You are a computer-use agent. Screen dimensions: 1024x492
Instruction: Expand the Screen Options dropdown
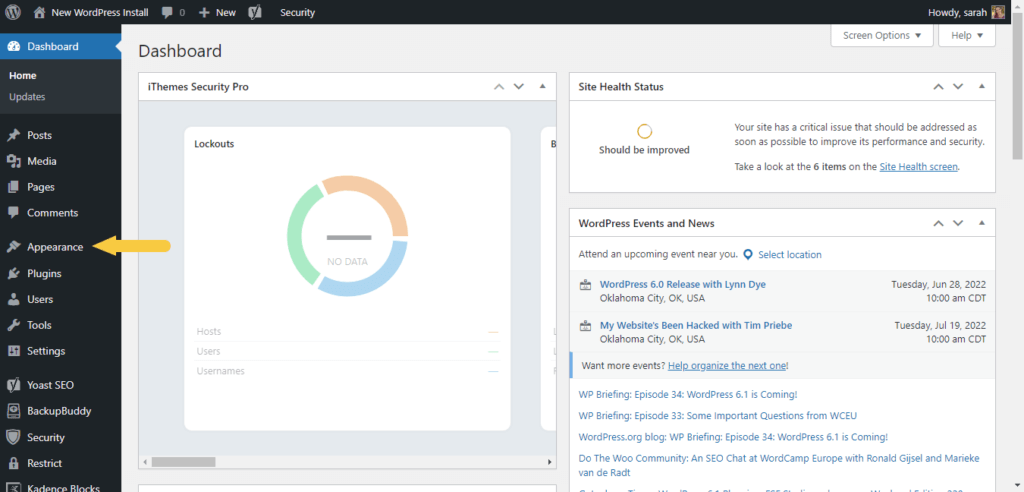pos(881,35)
